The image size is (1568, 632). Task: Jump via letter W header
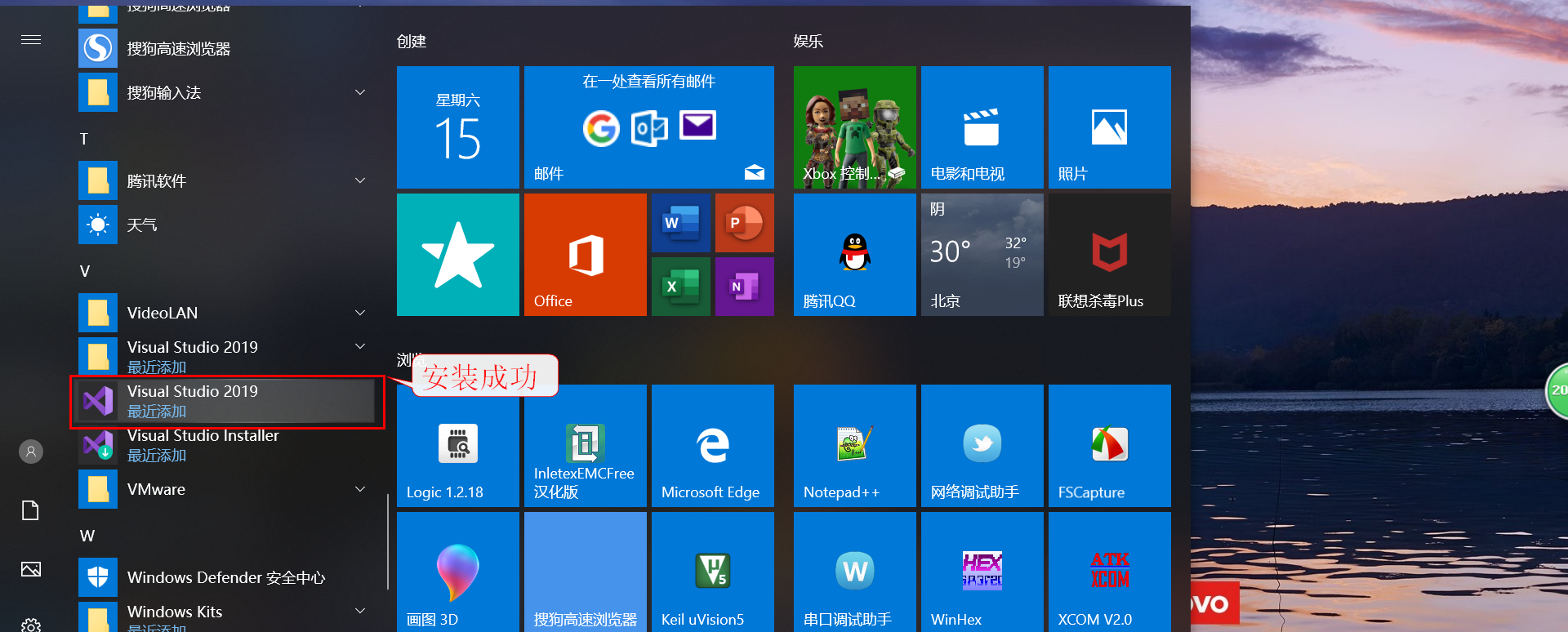[87, 536]
